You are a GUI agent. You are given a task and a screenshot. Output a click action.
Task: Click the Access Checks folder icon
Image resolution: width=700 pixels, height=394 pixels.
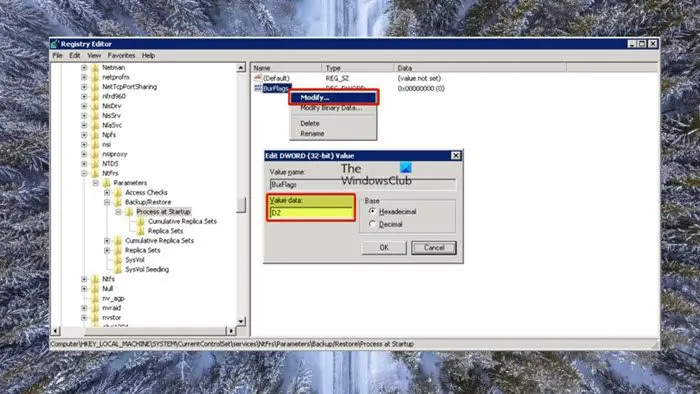click(118, 192)
